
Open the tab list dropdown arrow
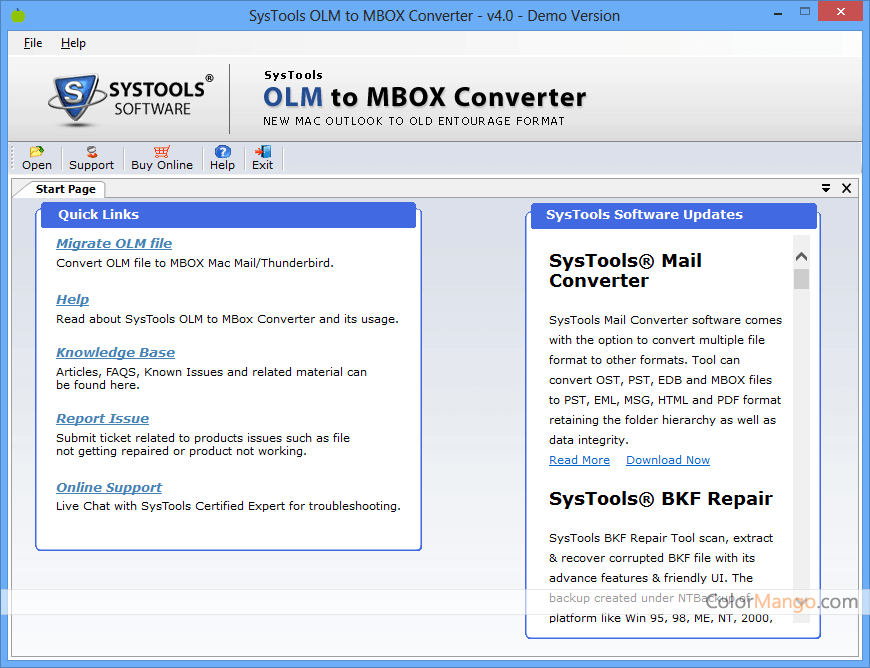click(826, 188)
